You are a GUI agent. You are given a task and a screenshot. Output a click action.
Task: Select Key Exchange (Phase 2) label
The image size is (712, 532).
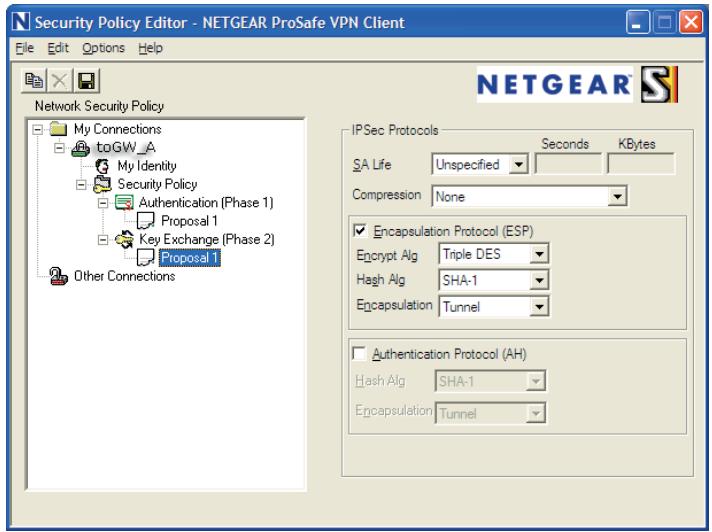point(207,239)
